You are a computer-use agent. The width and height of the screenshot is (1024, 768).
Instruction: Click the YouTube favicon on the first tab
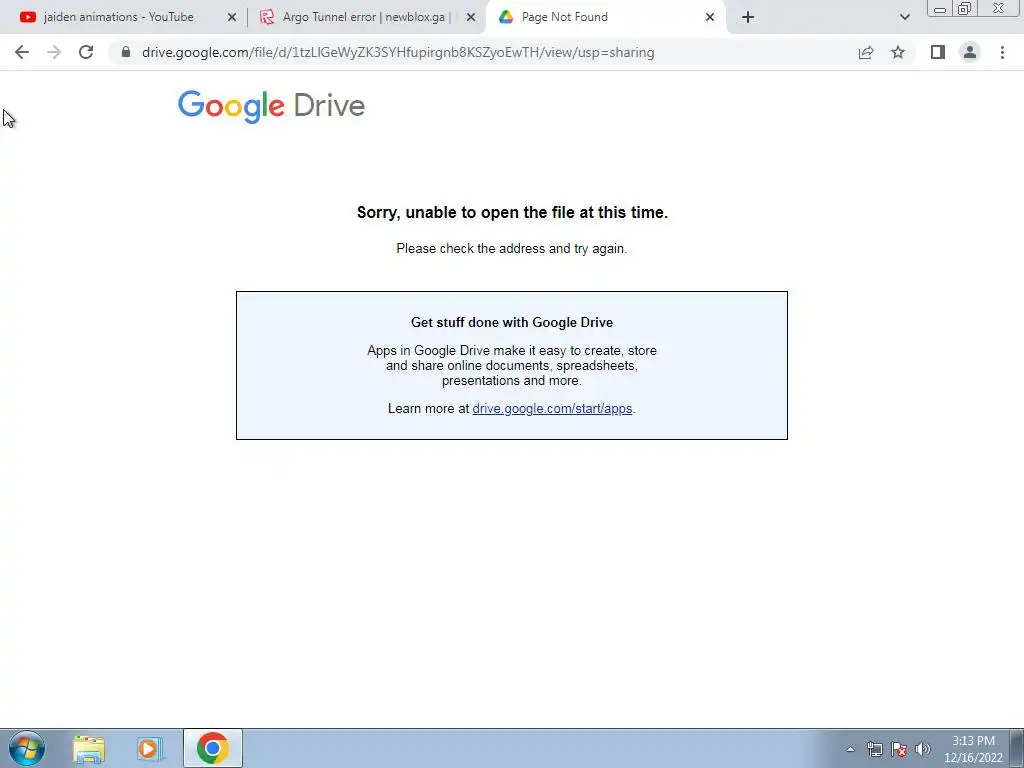pyautogui.click(x=27, y=17)
